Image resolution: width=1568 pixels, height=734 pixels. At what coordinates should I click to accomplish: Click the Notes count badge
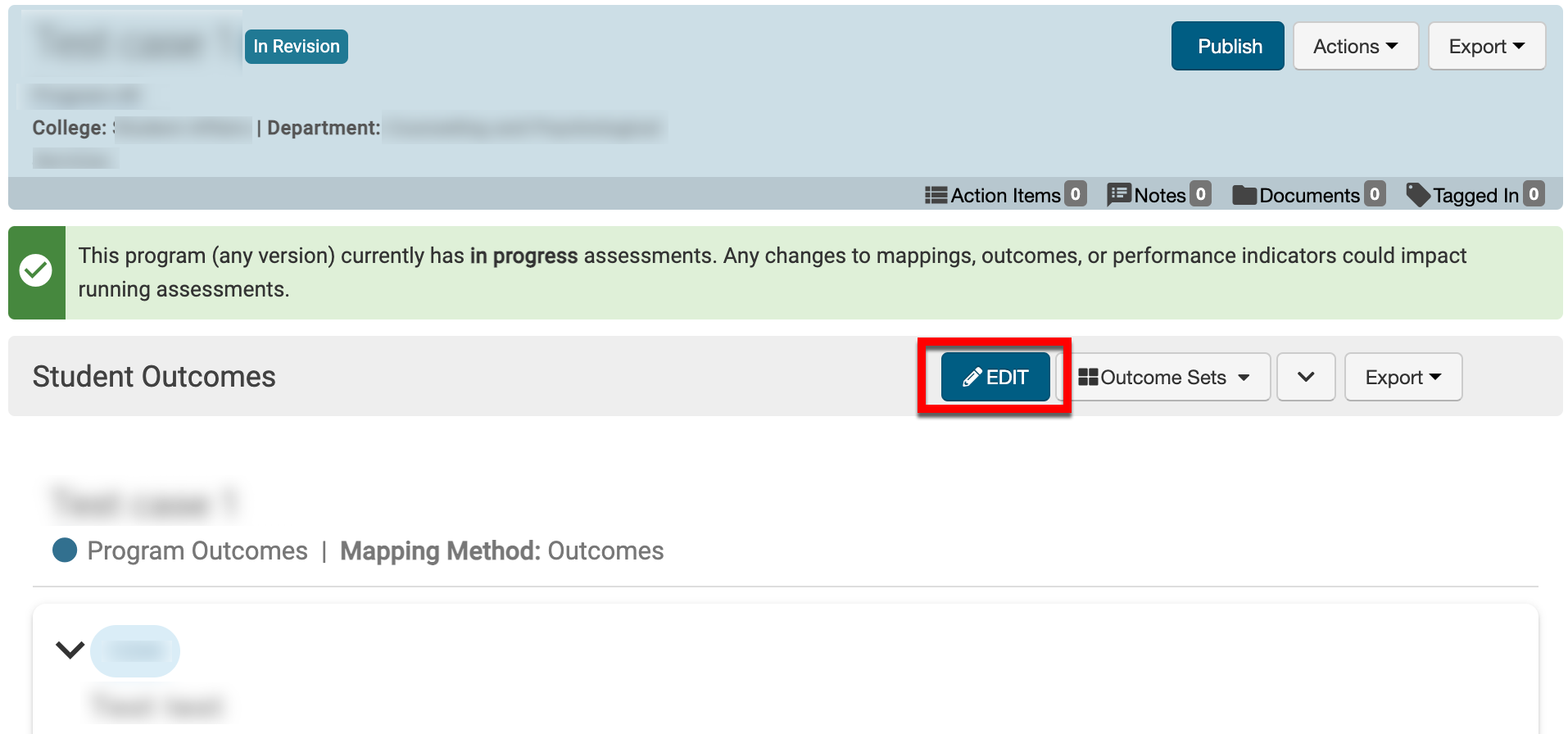point(1200,194)
